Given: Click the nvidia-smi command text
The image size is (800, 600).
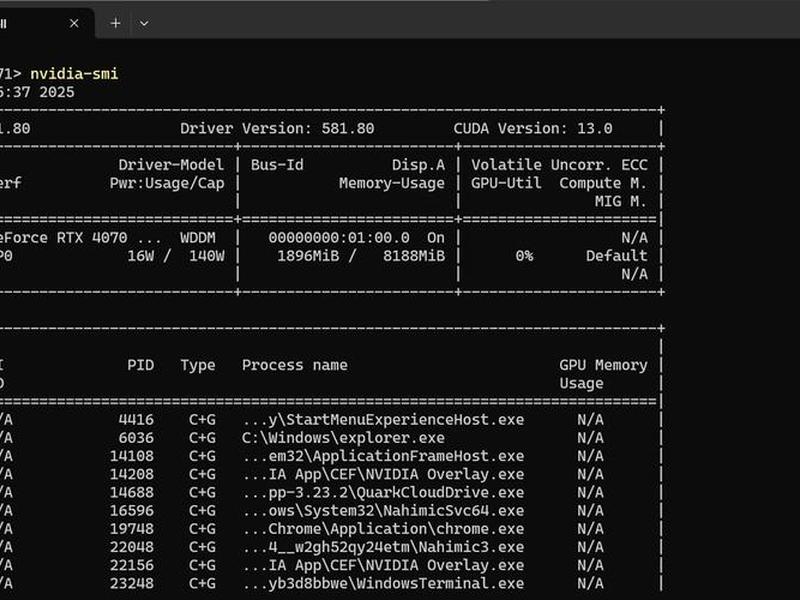Looking at the screenshot, I should click(x=74, y=74).
